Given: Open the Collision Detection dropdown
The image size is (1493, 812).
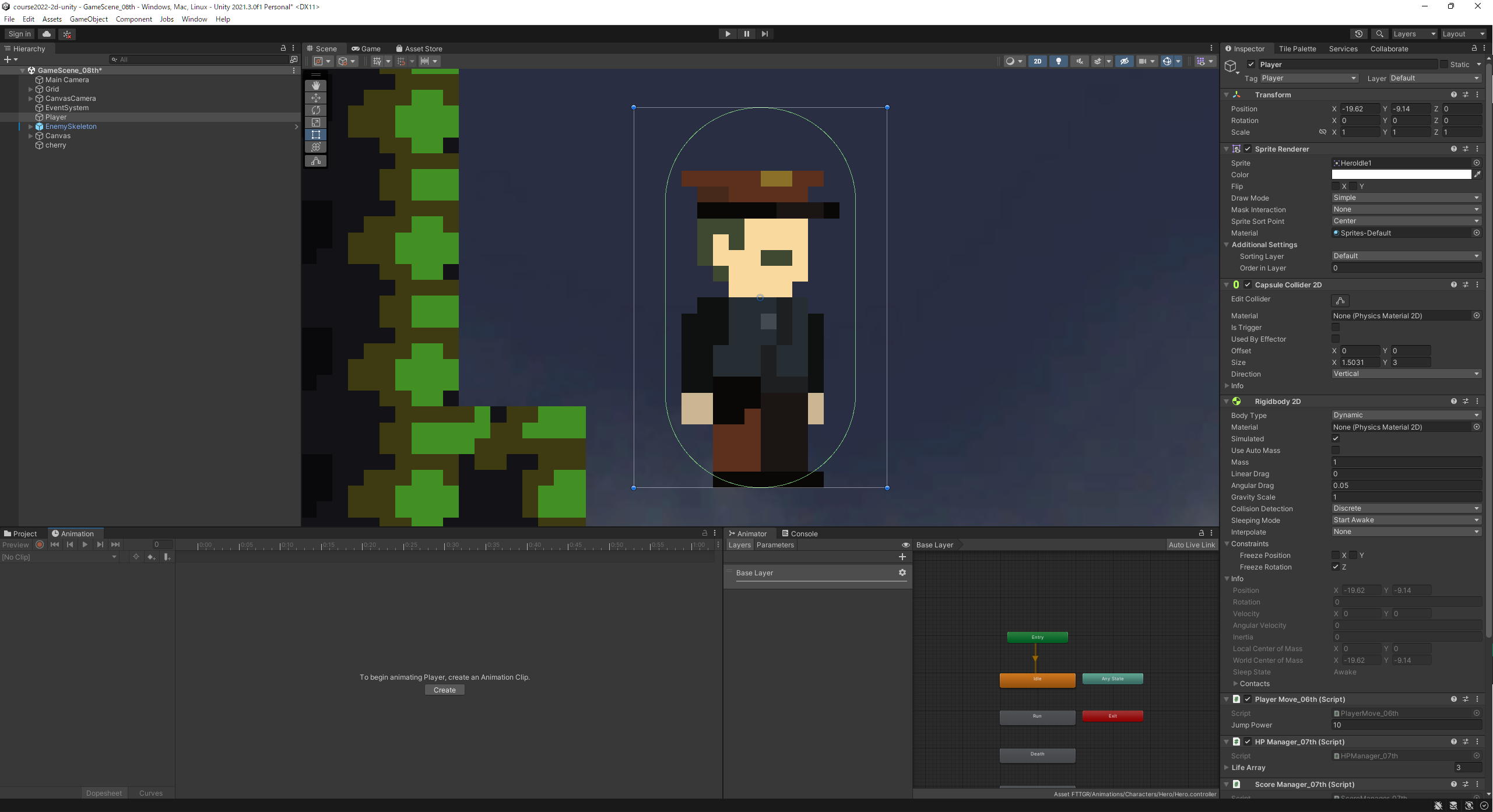Looking at the screenshot, I should [1406, 508].
